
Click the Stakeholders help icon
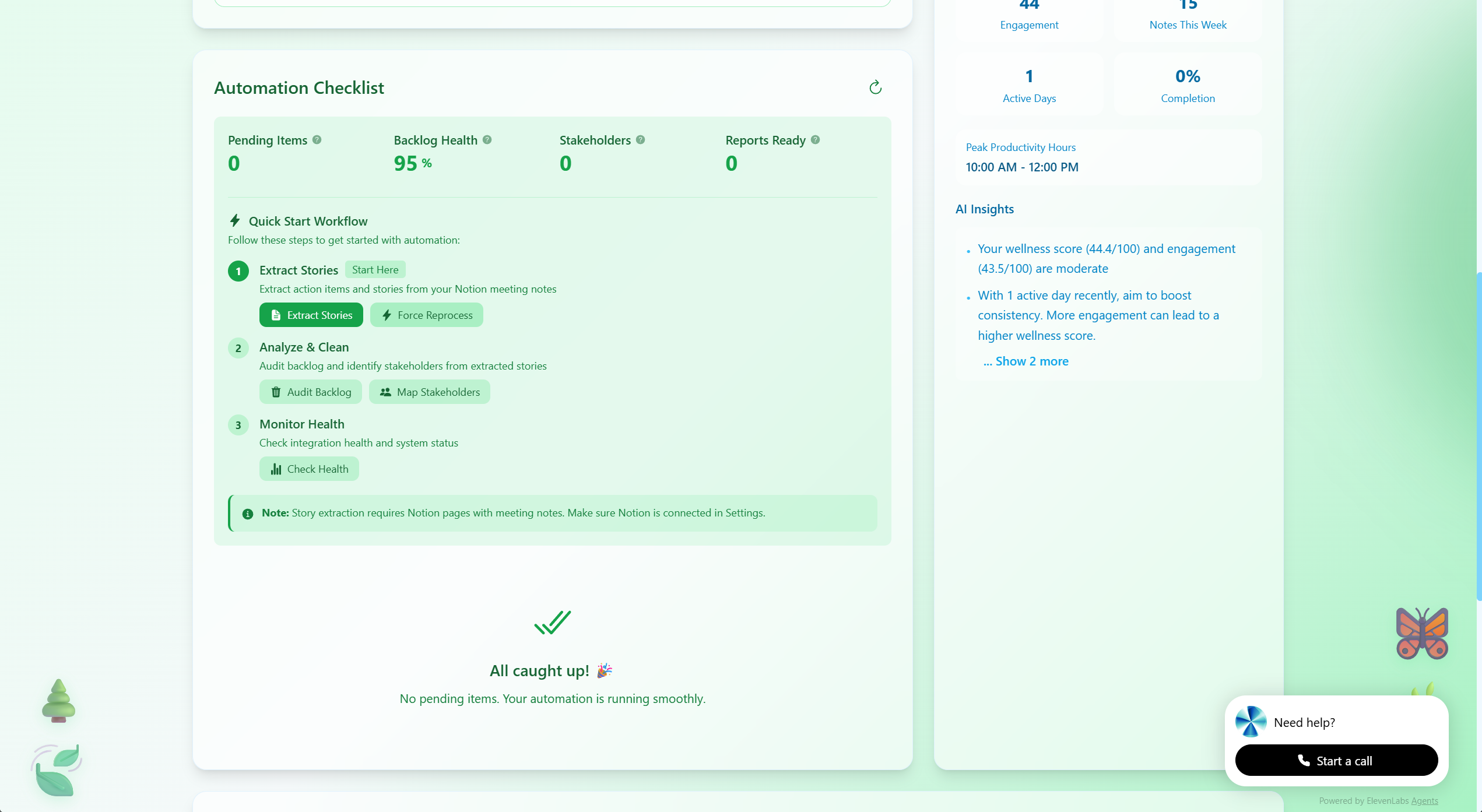coord(640,140)
